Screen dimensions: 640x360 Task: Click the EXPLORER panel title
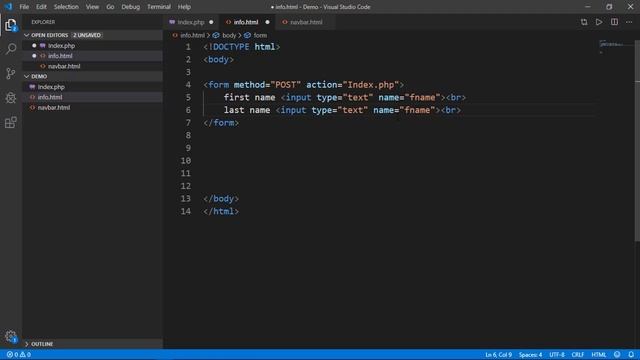[x=43, y=22]
